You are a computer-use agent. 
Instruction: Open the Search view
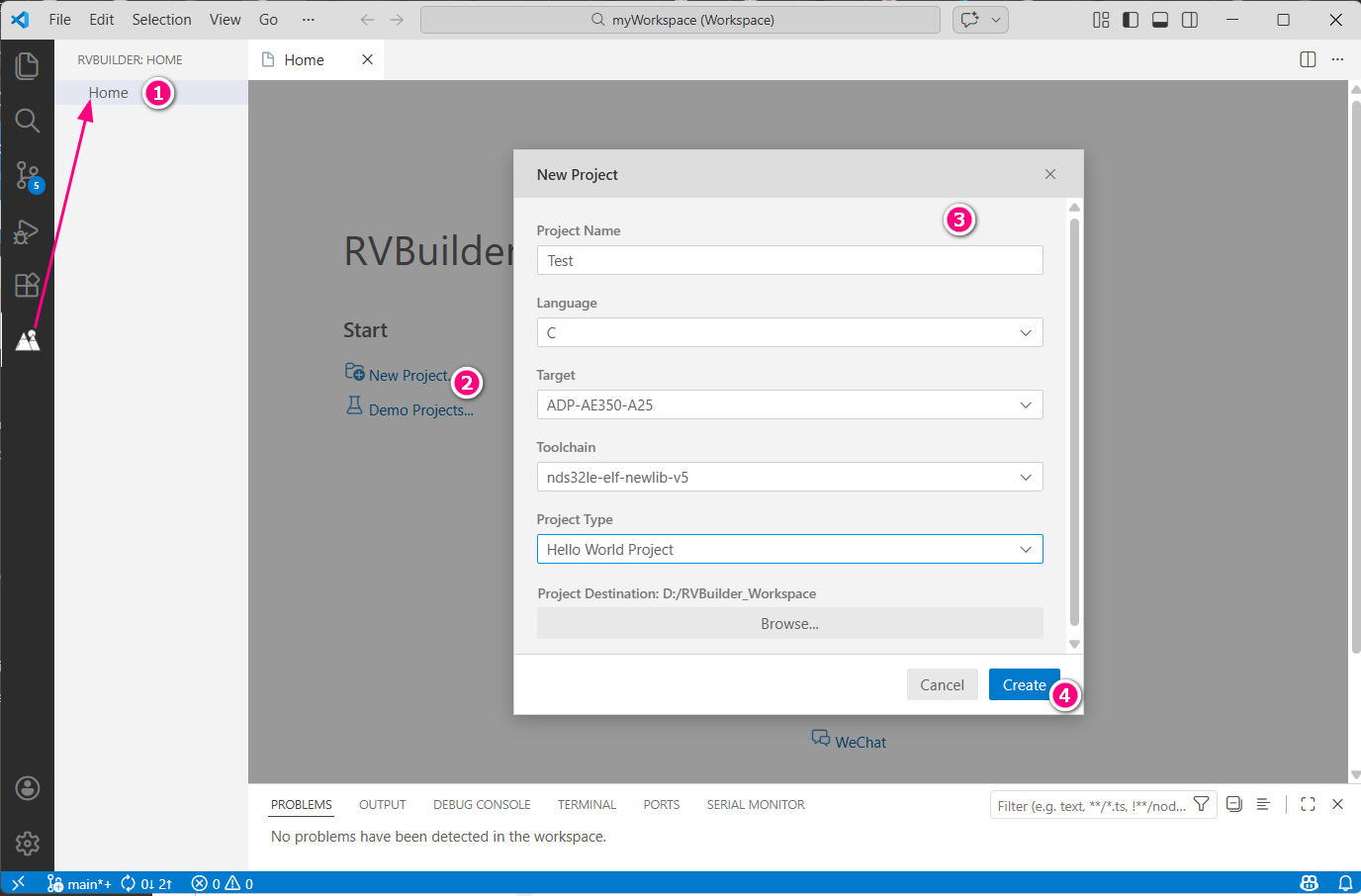pos(27,121)
